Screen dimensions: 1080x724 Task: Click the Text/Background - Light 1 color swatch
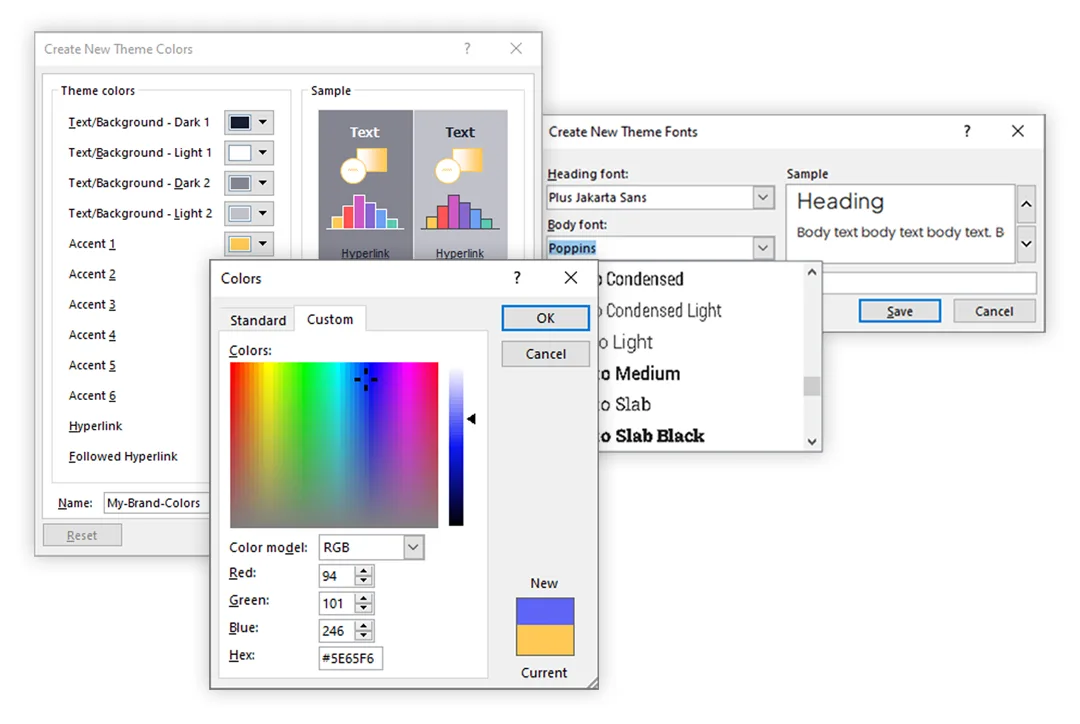click(240, 153)
